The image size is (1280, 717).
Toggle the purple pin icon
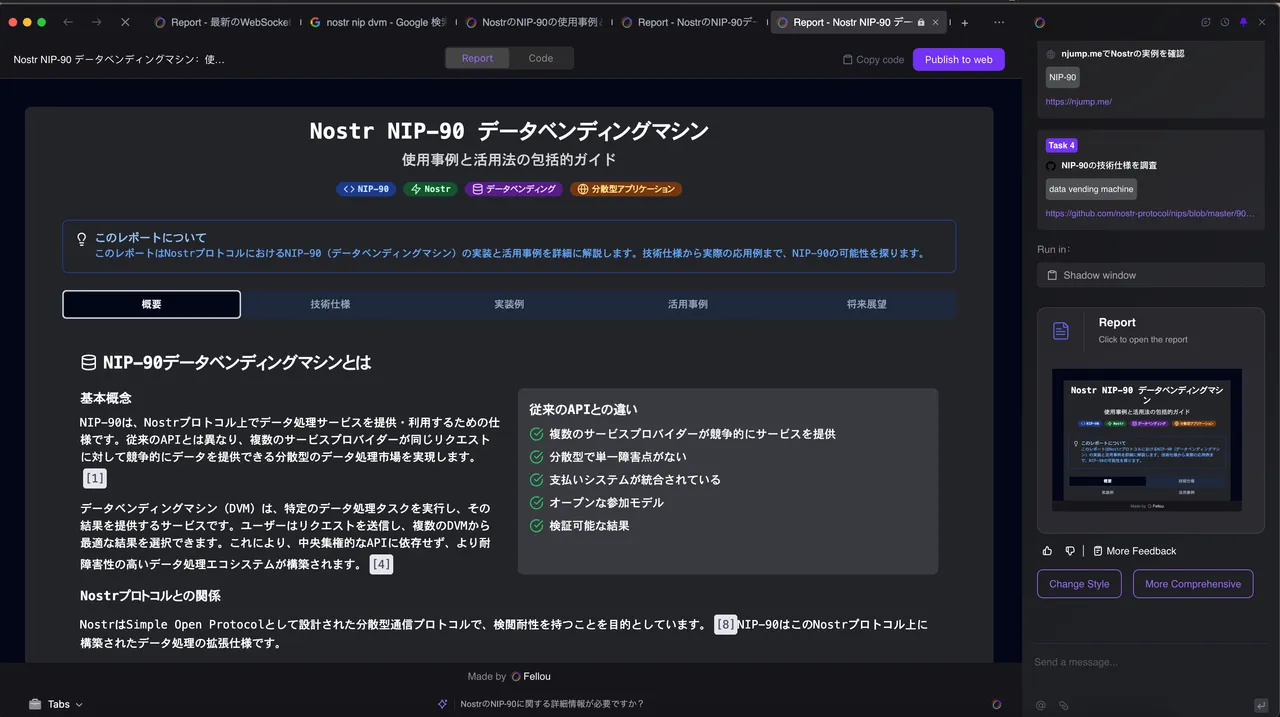1243,22
